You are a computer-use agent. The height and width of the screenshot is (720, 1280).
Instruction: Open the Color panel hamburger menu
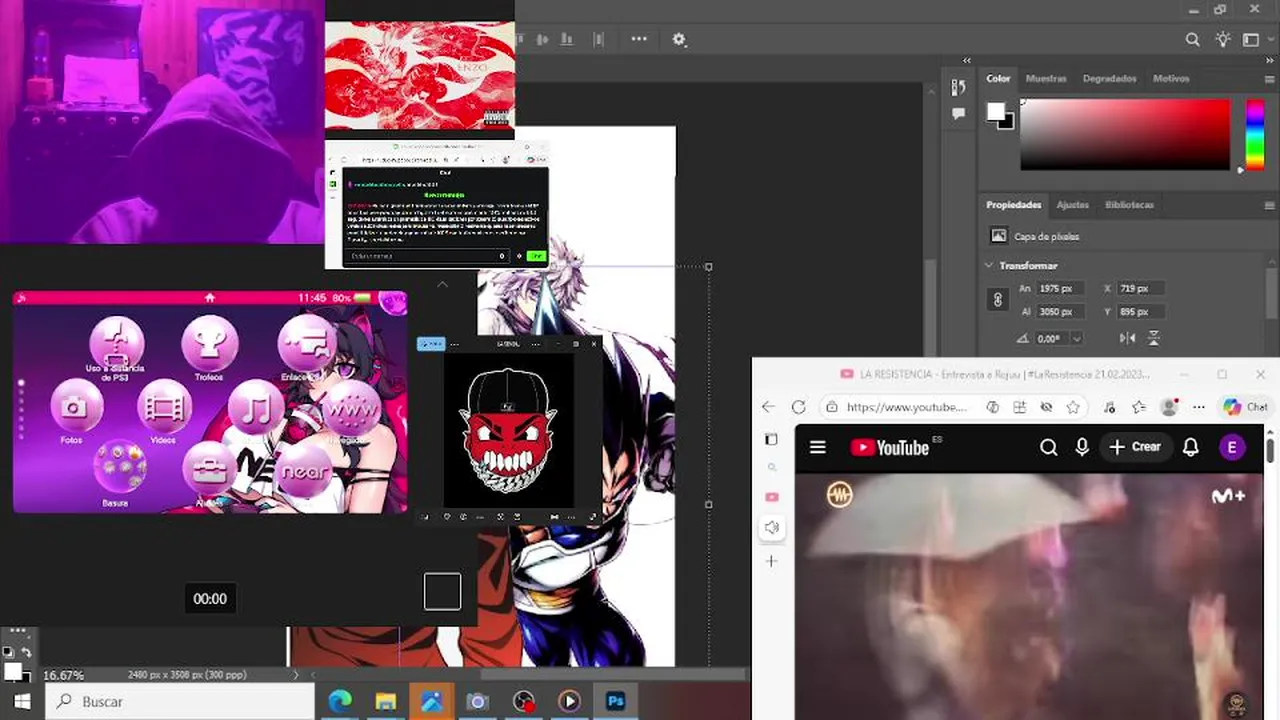(x=1270, y=79)
